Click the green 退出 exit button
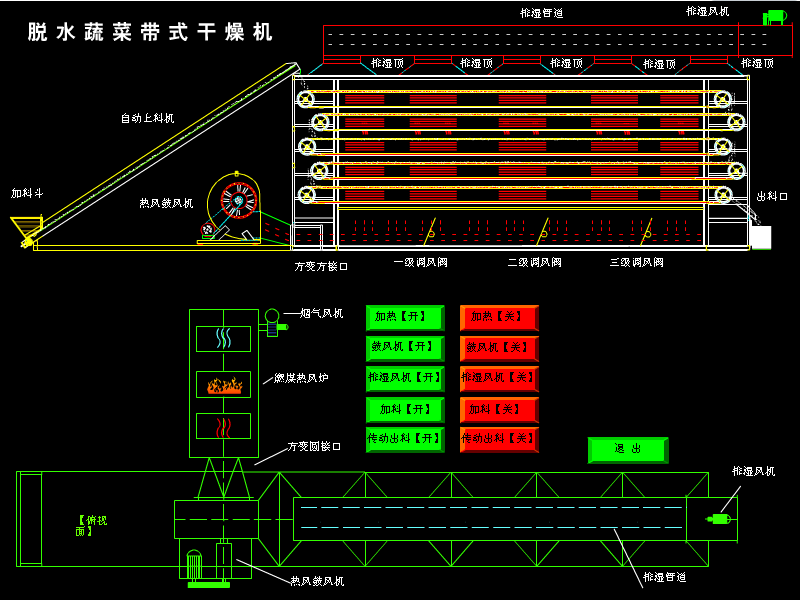Image resolution: width=800 pixels, height=600 pixels. point(627,450)
